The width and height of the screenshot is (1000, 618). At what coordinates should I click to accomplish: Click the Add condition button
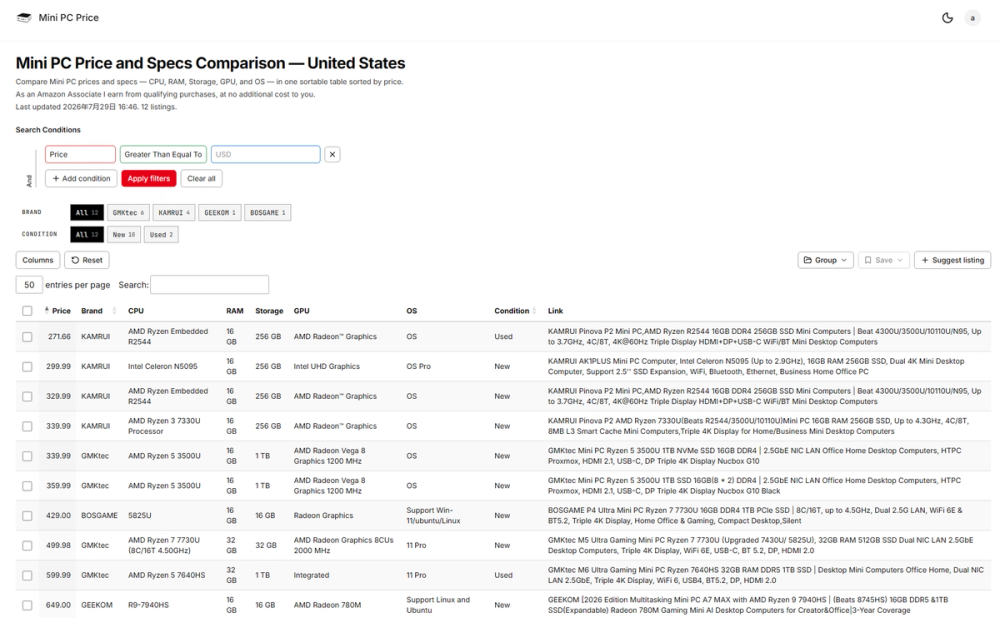[x=81, y=179]
